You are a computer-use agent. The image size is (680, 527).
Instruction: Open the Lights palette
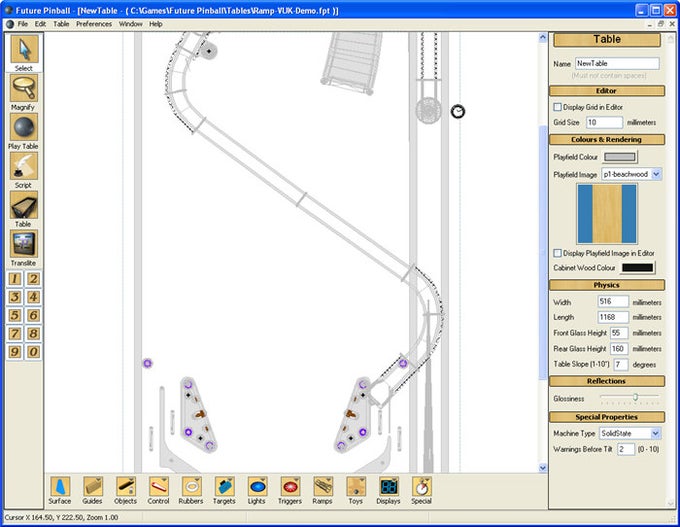(x=257, y=487)
